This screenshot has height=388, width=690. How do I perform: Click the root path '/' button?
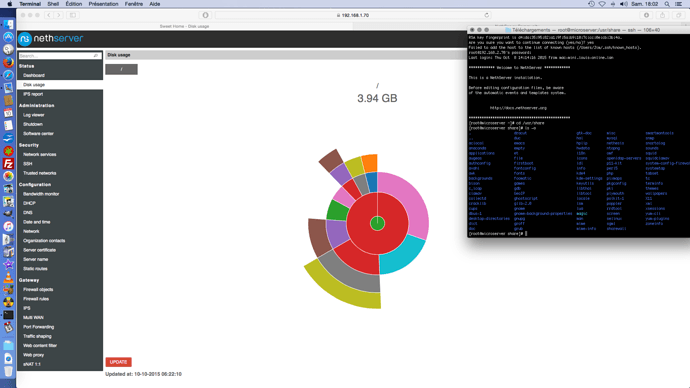pyautogui.click(x=121, y=69)
